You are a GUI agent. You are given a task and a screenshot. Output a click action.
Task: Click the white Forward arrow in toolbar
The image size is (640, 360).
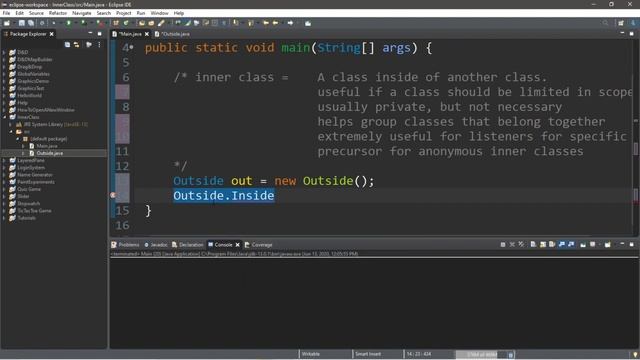coord(290,23)
